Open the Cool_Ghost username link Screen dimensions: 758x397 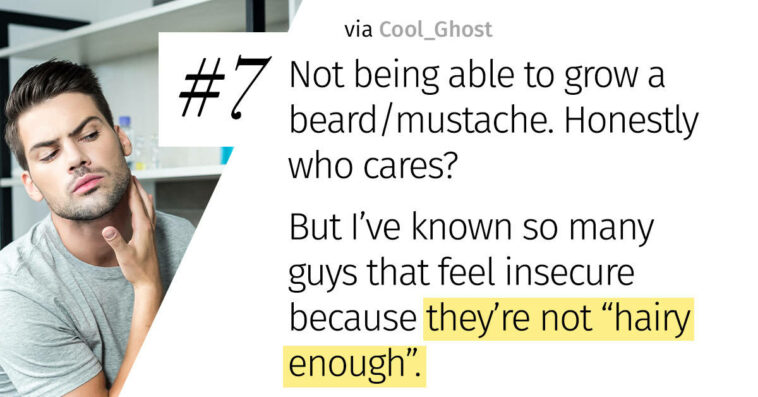point(436,29)
